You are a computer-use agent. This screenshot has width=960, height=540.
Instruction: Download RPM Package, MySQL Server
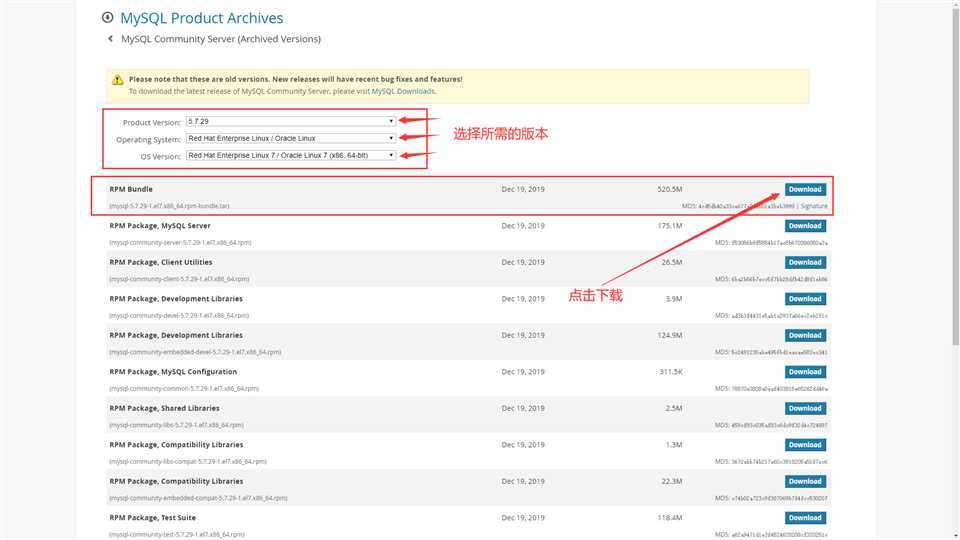[805, 226]
